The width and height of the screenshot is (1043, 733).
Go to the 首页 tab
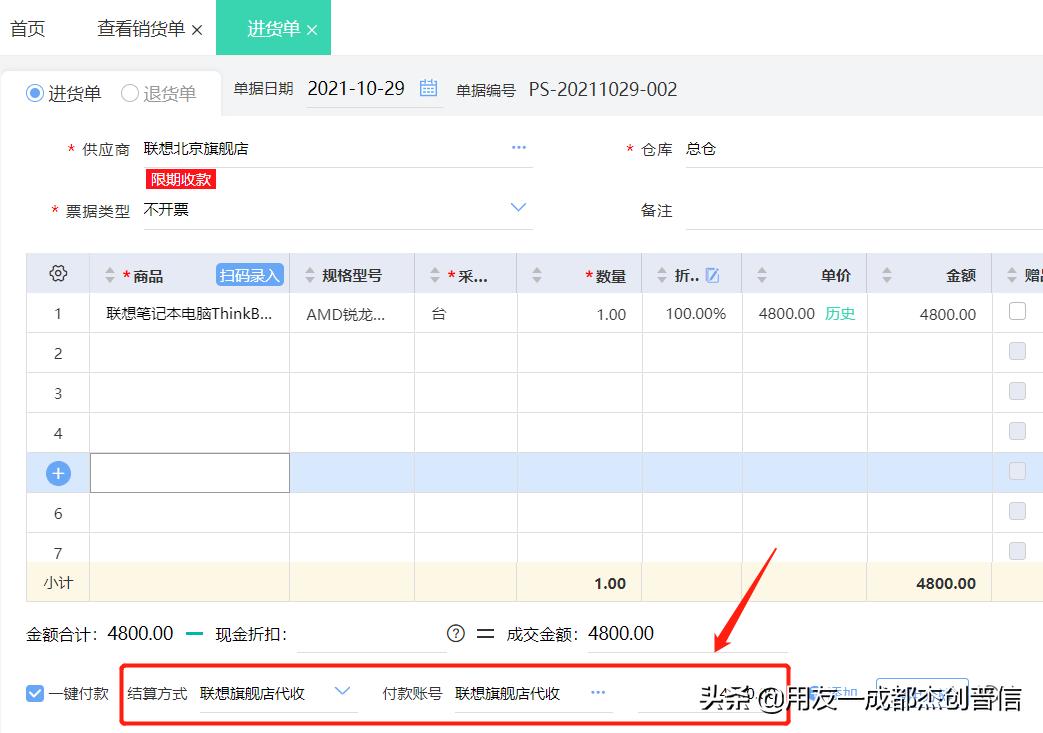(x=28, y=28)
